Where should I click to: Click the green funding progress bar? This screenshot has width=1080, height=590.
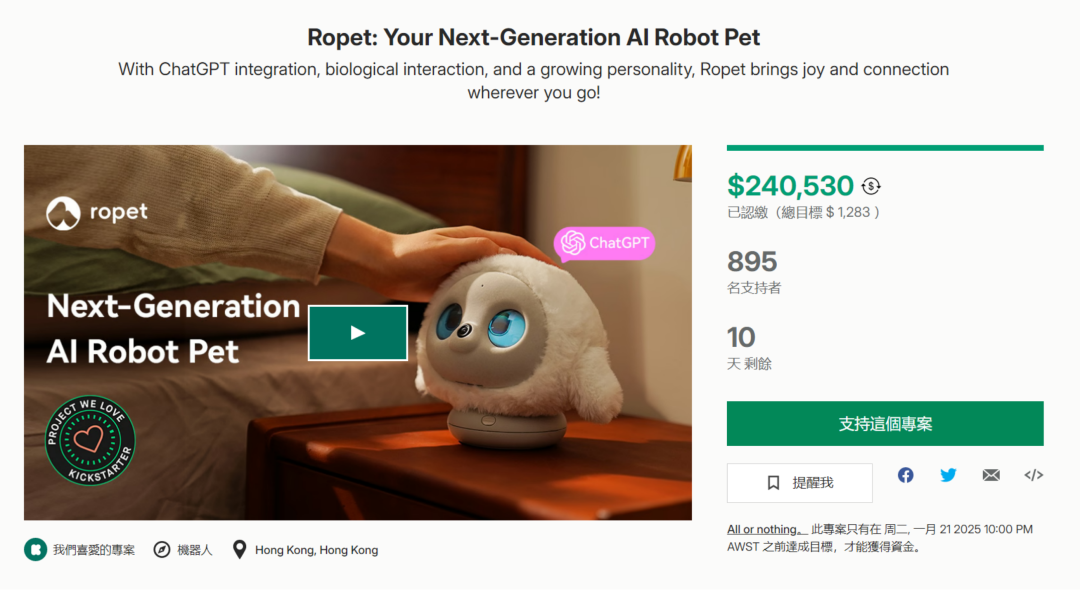pyautogui.click(x=885, y=147)
